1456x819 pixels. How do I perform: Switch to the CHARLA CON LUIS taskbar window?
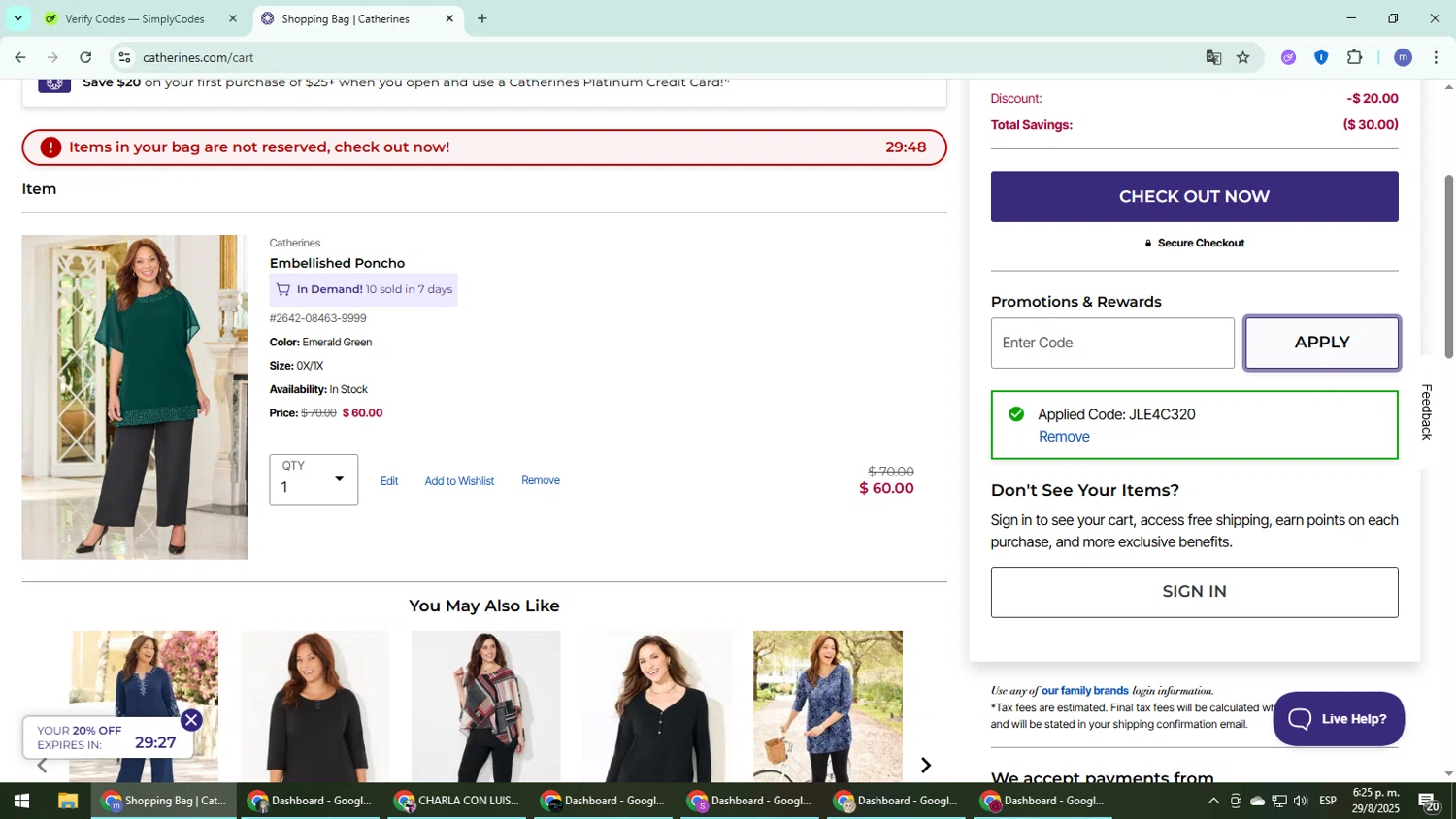pos(458,802)
